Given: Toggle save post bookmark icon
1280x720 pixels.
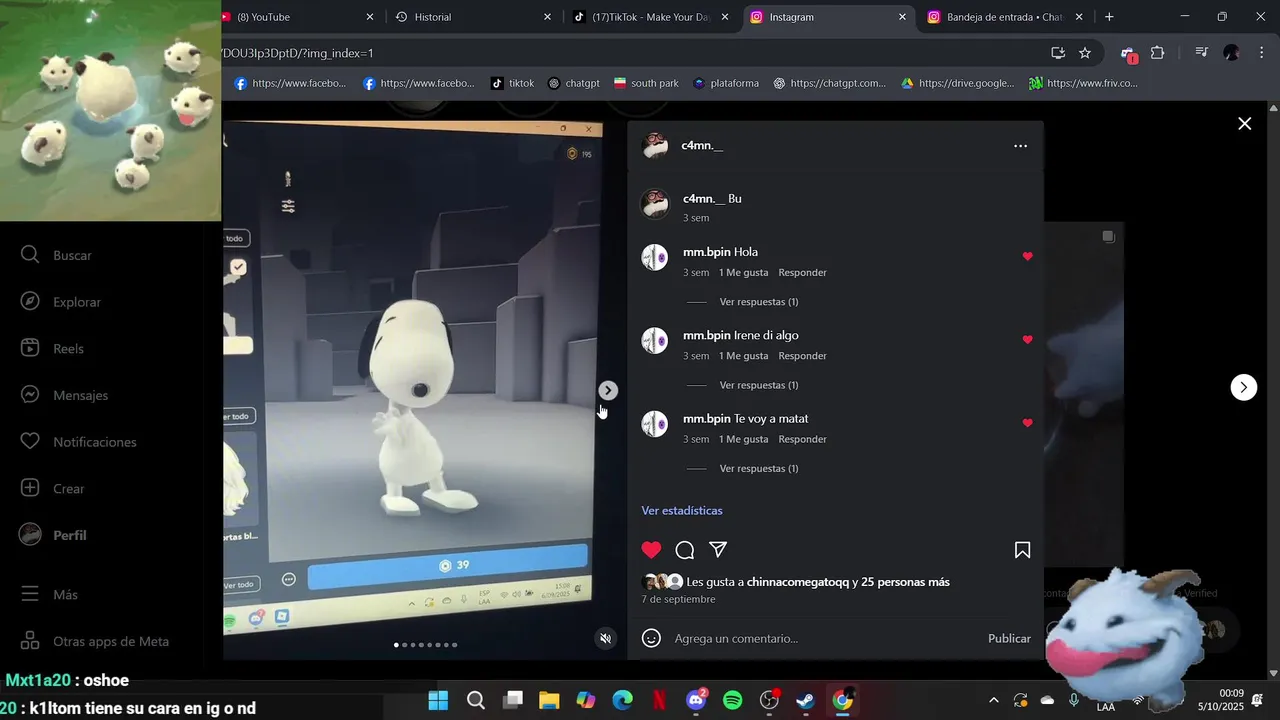Looking at the screenshot, I should pyautogui.click(x=1022, y=550).
